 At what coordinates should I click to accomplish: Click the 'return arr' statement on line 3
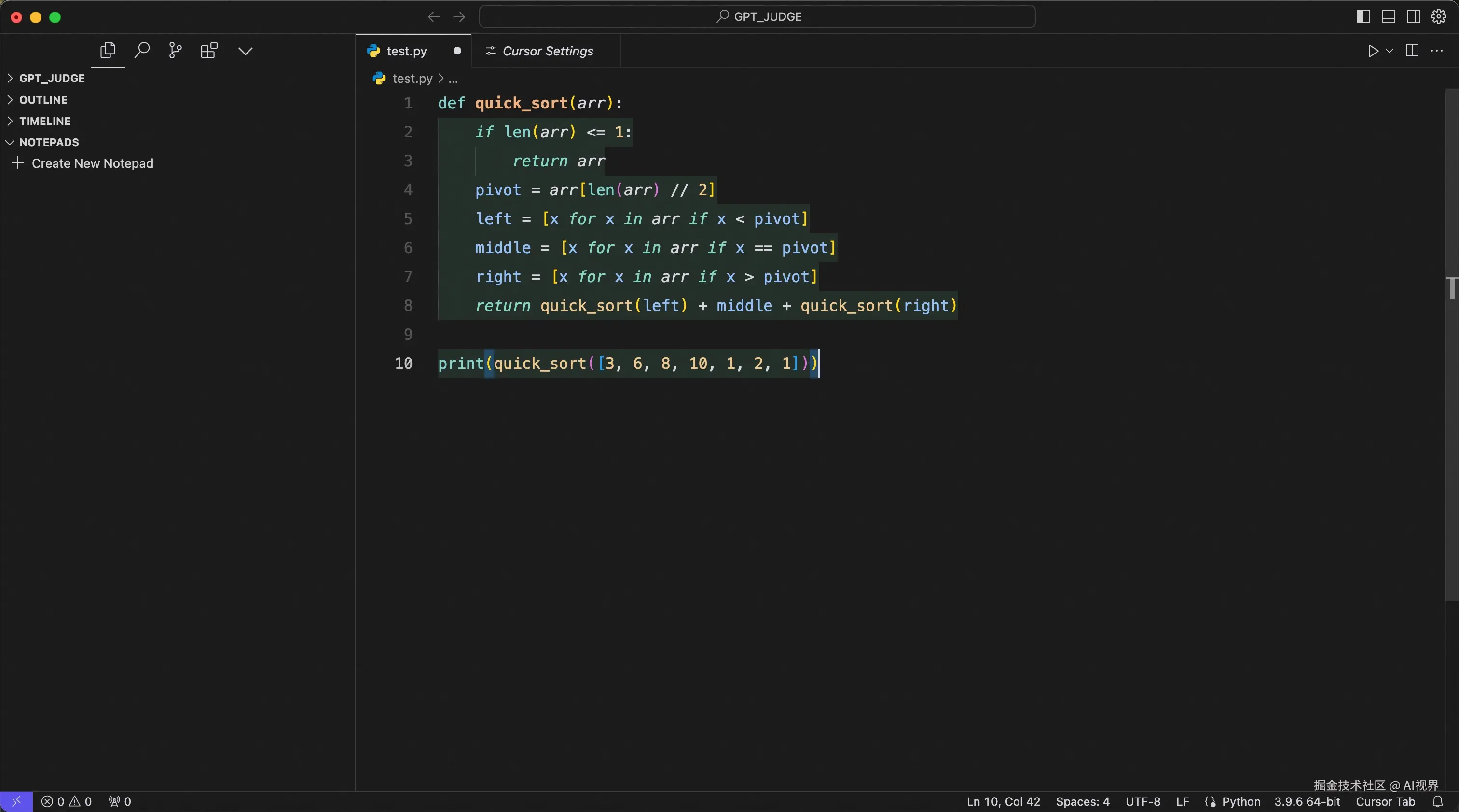click(x=559, y=161)
